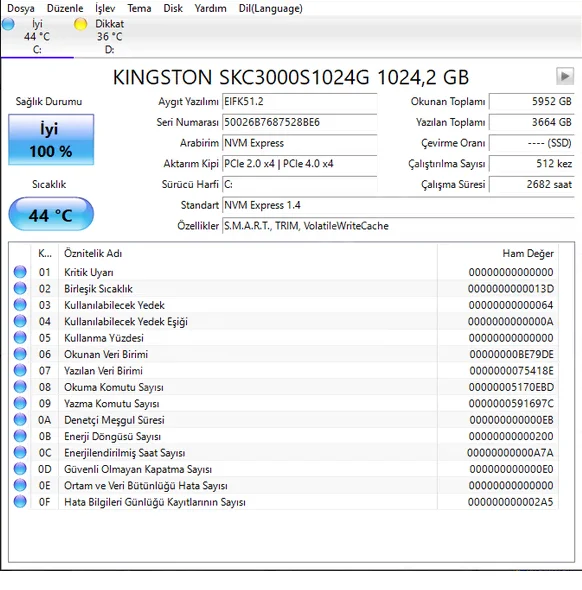The height and width of the screenshot is (590, 582).
Task: Click the Standart field NVM Express 1.4
Action: tap(398, 205)
